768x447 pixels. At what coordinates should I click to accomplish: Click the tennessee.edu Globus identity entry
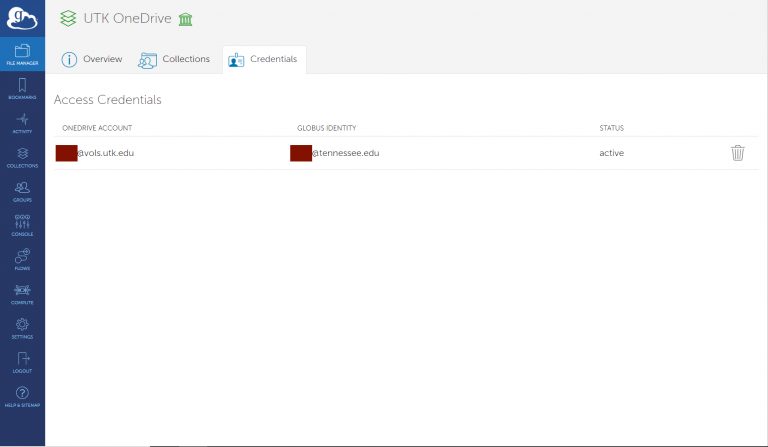pos(335,153)
